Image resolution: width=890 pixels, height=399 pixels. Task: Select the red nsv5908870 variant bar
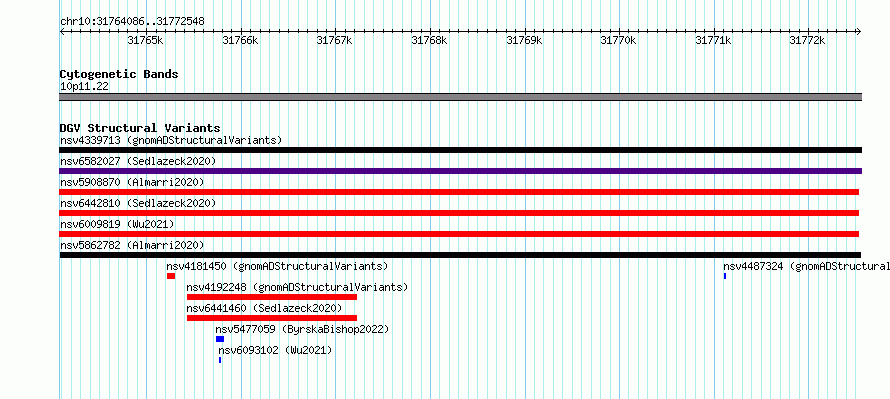click(x=459, y=192)
